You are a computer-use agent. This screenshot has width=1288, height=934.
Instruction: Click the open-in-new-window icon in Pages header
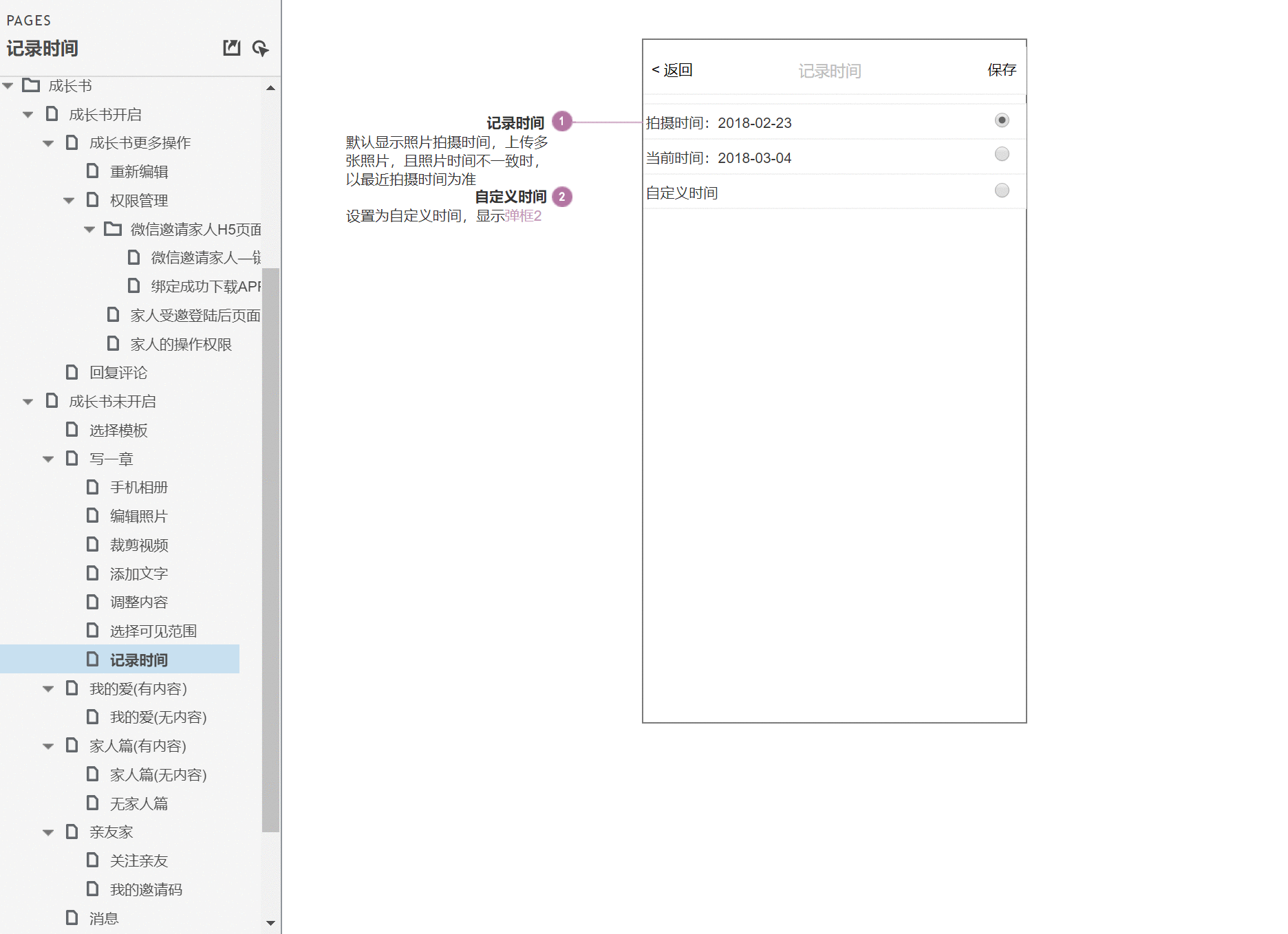(x=232, y=47)
